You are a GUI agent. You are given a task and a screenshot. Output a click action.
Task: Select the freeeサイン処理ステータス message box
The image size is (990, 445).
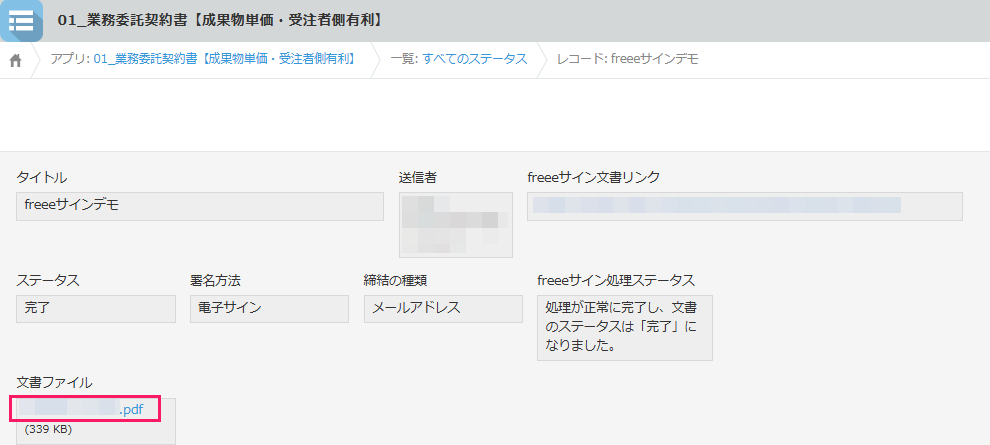coord(624,326)
